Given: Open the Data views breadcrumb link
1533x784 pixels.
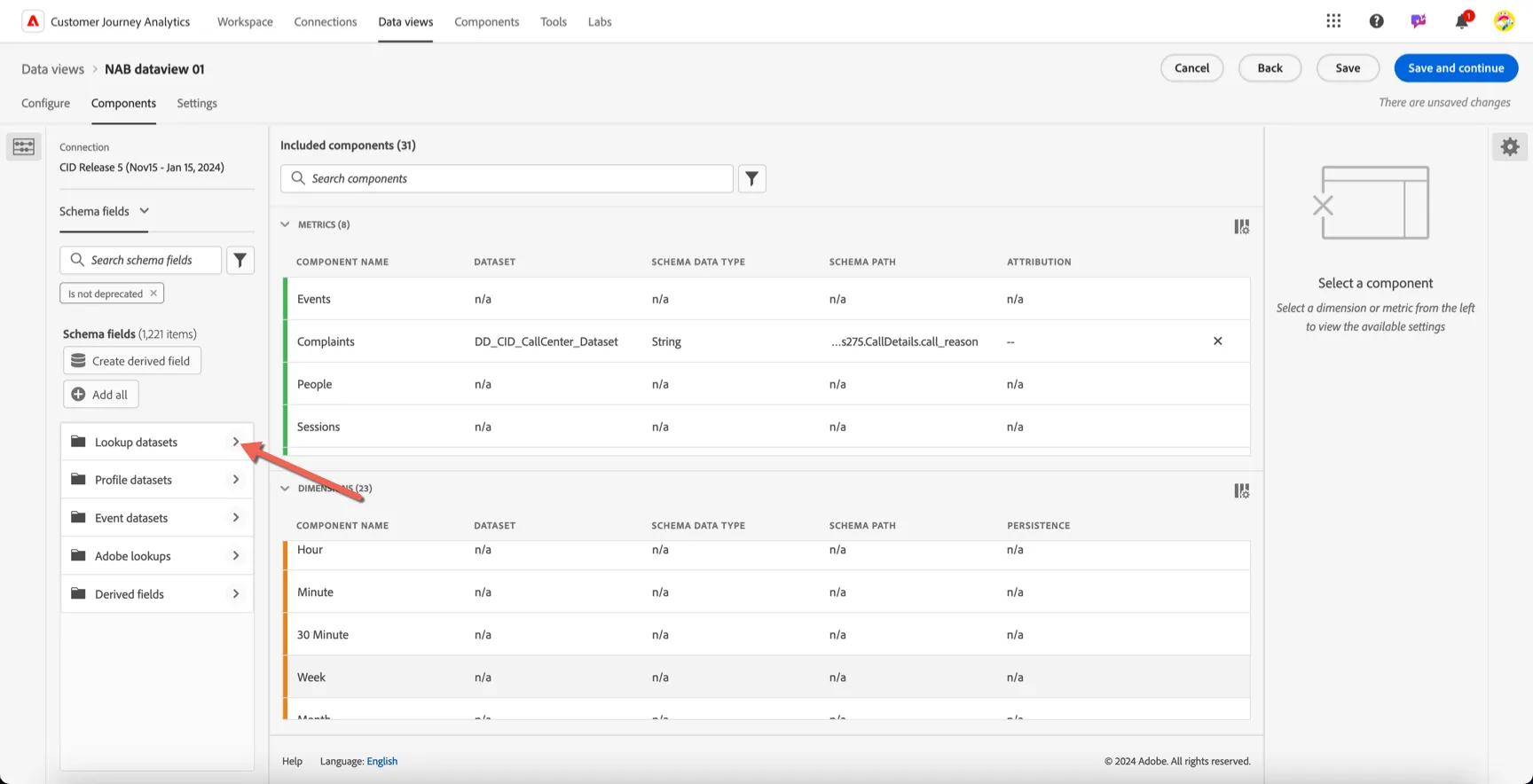Looking at the screenshot, I should 52,69.
